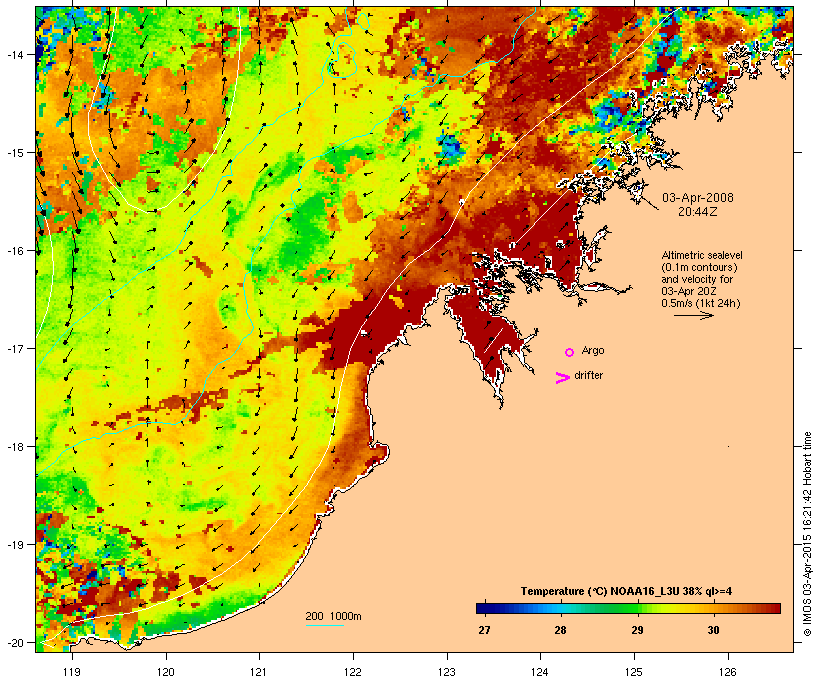Click the '121' longitude axis label

coord(259,671)
